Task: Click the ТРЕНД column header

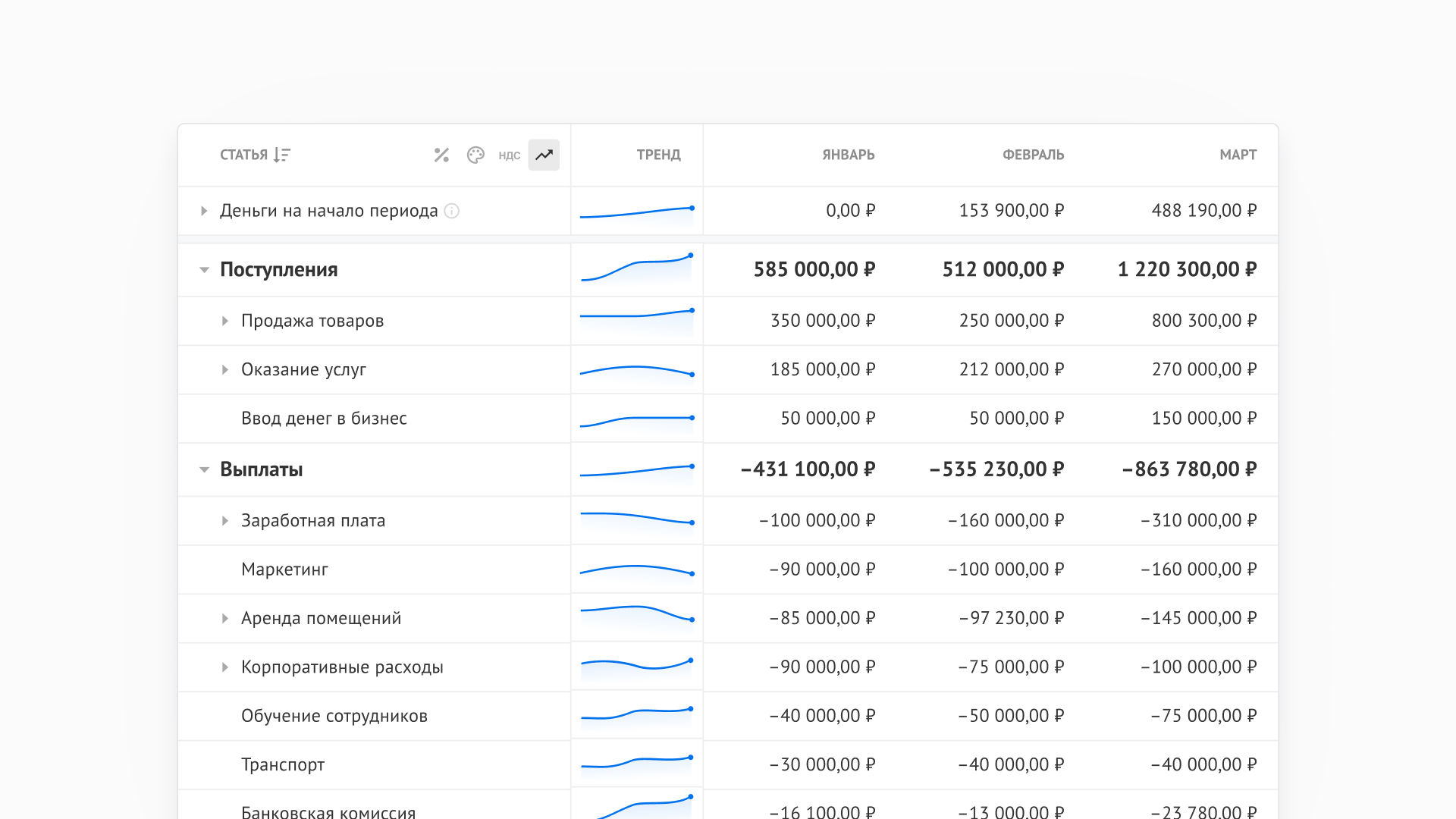Action: pos(658,155)
